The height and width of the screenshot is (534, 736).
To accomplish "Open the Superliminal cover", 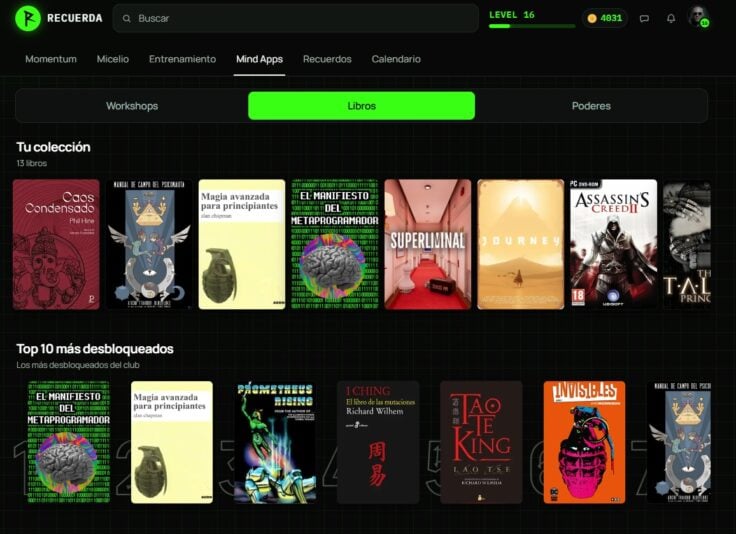I will click(428, 244).
